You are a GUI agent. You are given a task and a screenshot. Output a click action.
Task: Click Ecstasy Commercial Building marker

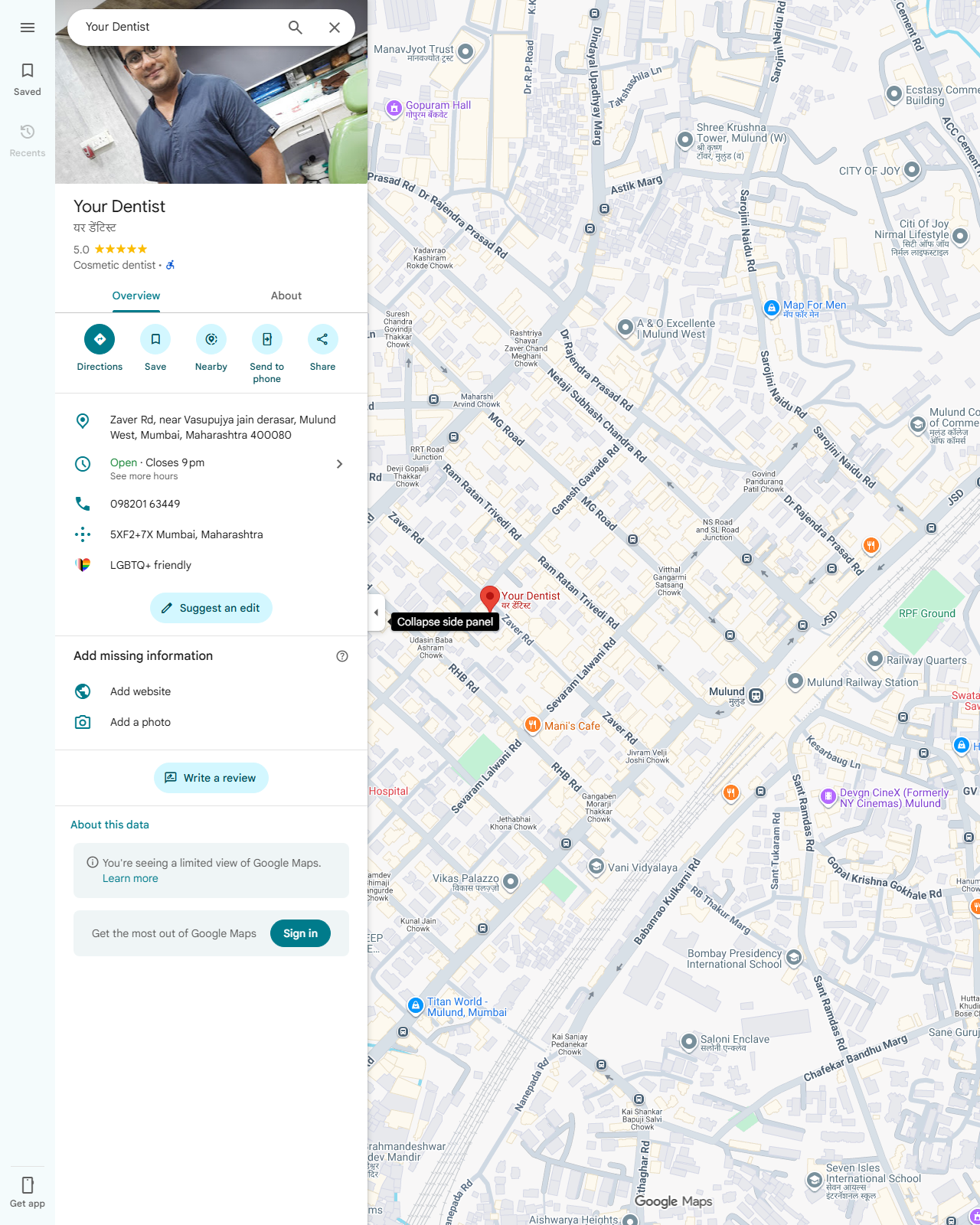tap(893, 93)
